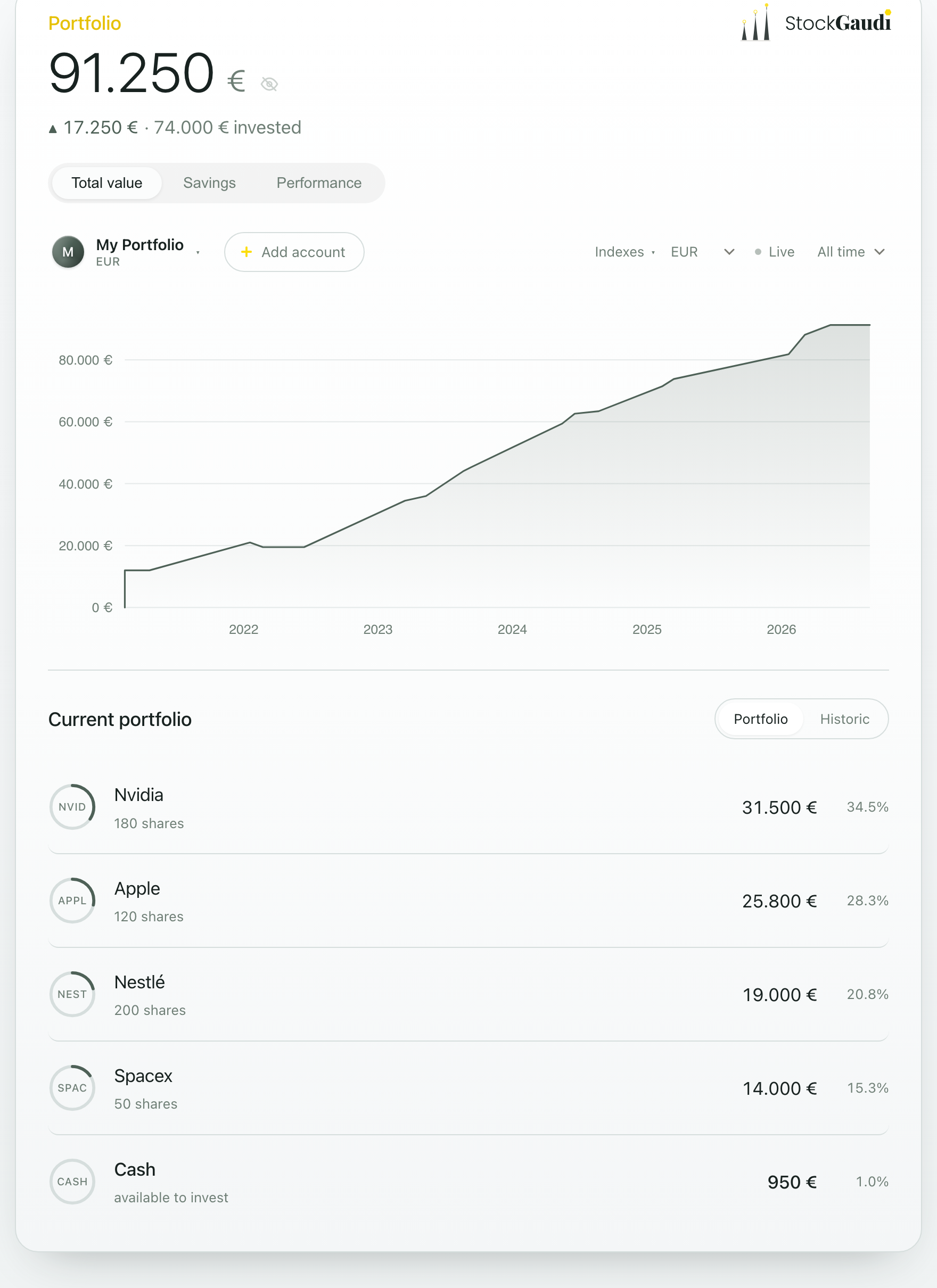This screenshot has height=1288, width=937.
Task: Click the plus icon in Add account
Action: click(246, 252)
